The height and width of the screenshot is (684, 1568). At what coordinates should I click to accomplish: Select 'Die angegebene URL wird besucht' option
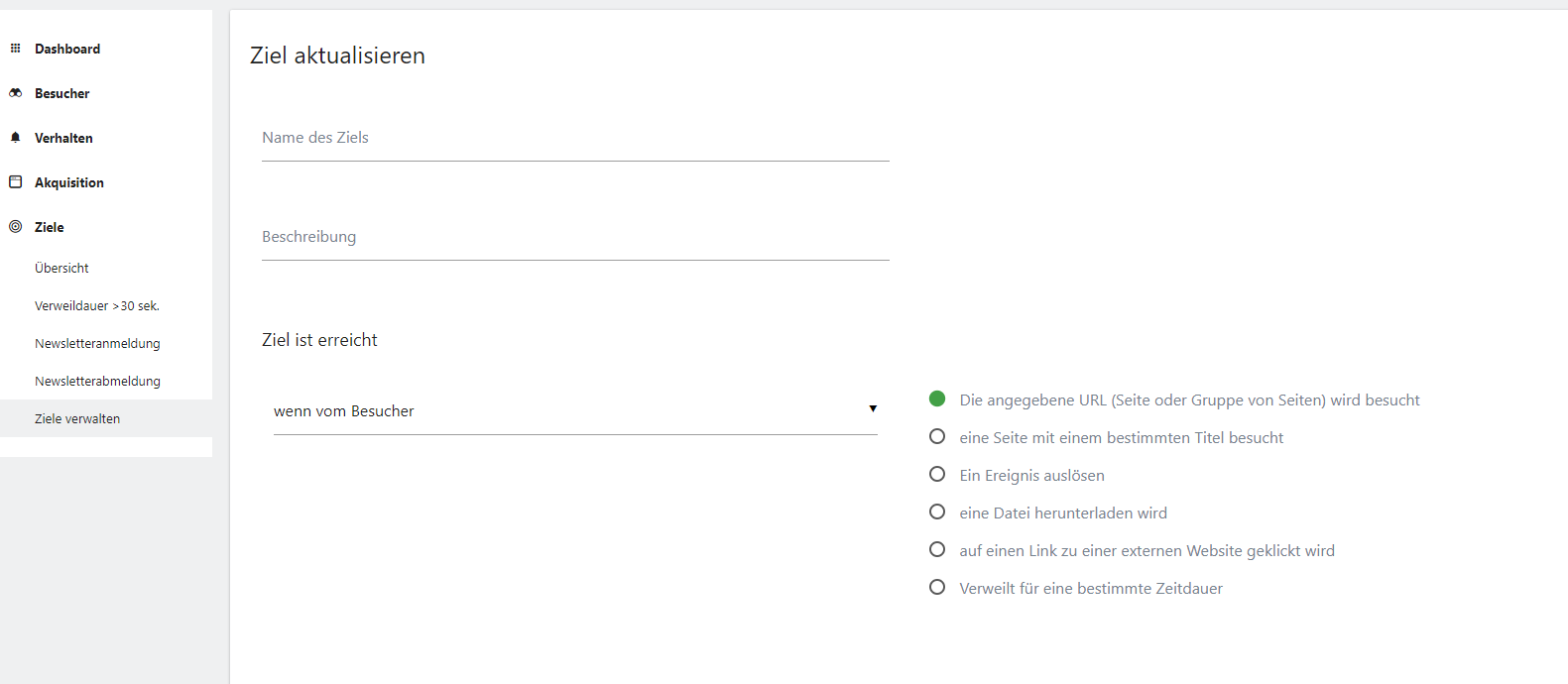click(937, 399)
